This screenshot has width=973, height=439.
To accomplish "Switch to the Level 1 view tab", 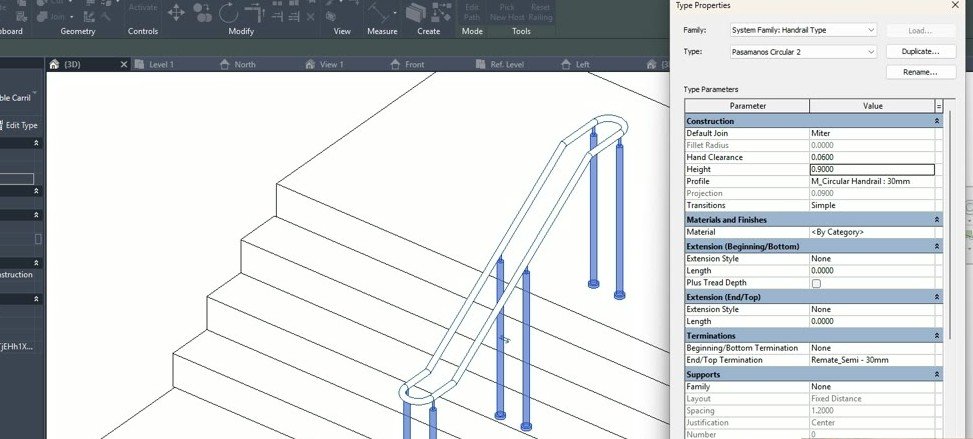I will (161, 64).
